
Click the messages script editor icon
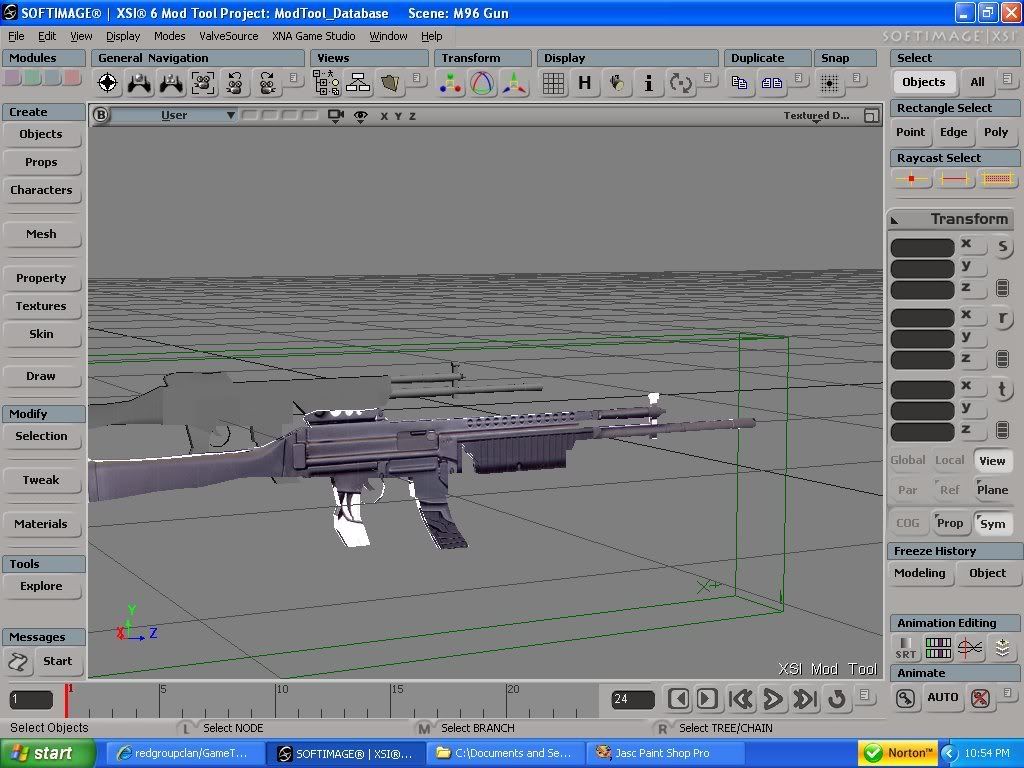coord(18,662)
